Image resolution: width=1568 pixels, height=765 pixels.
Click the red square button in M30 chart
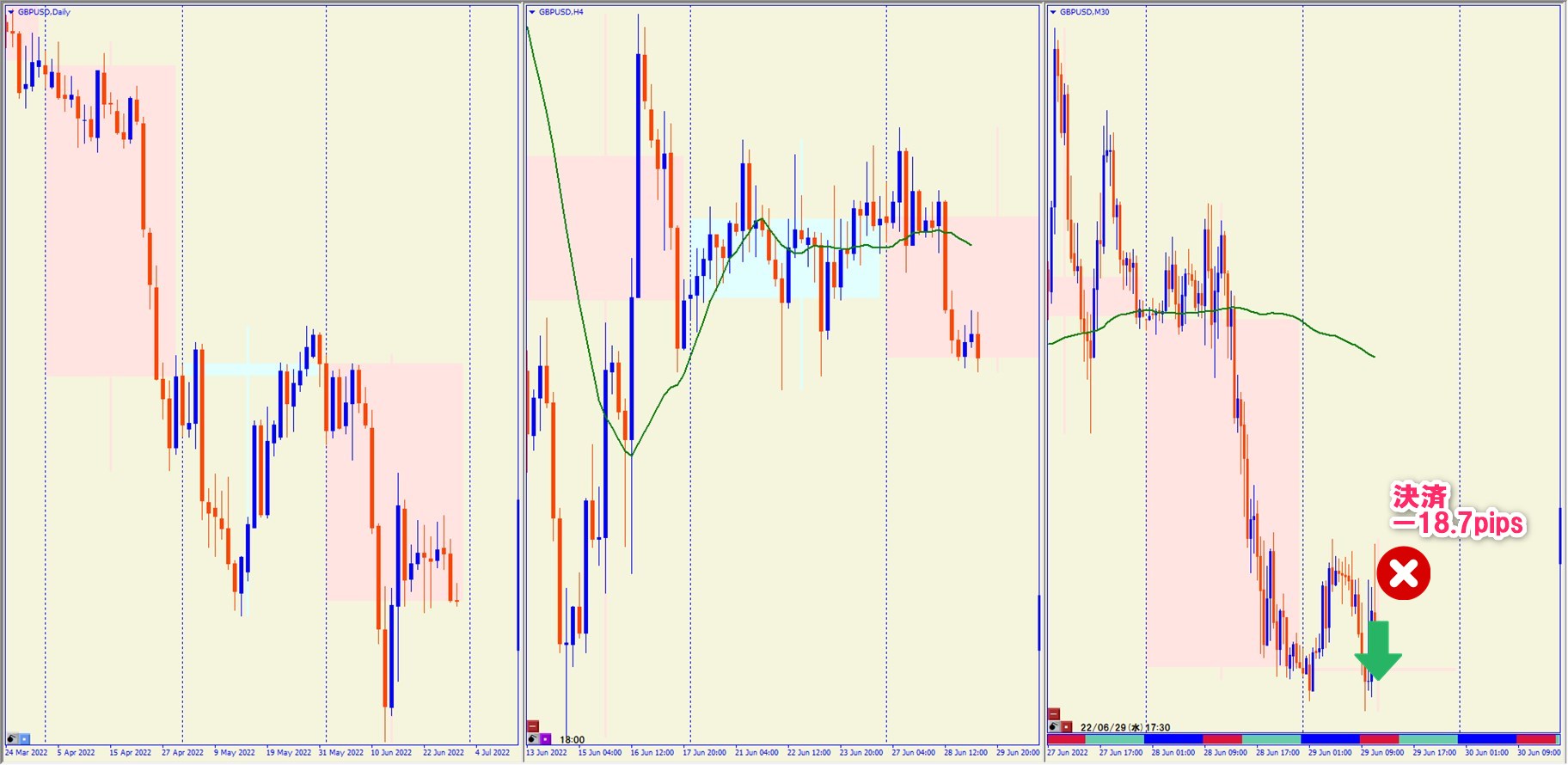pos(1066,727)
